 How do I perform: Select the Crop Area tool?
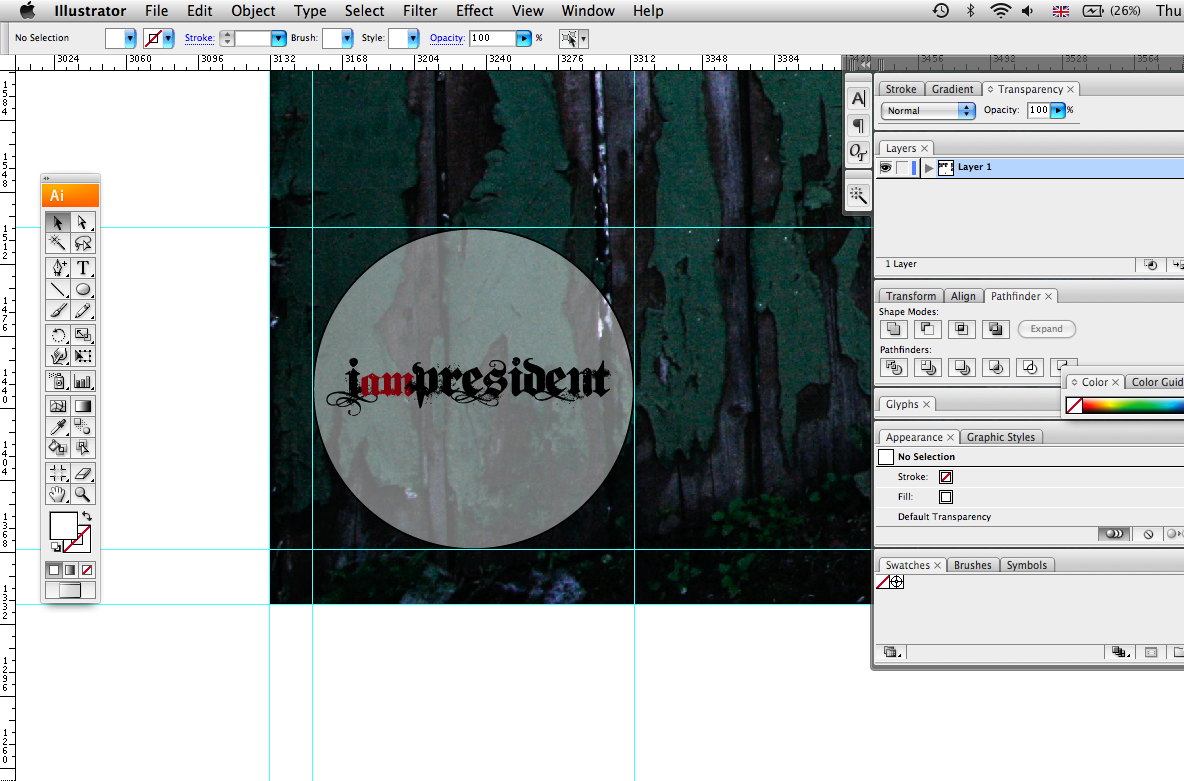[x=57, y=474]
